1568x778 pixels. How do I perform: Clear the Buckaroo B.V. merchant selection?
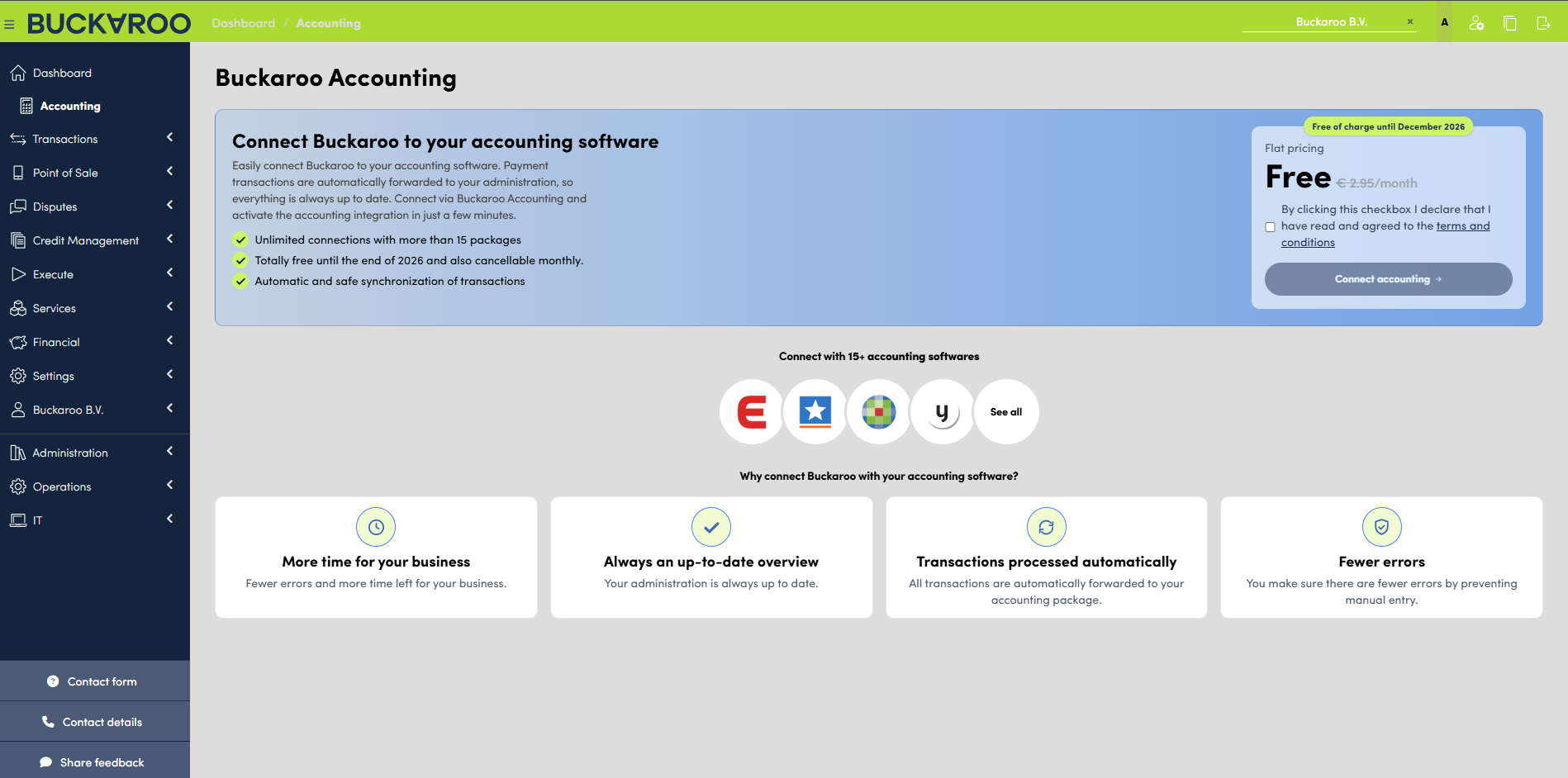click(x=1410, y=21)
